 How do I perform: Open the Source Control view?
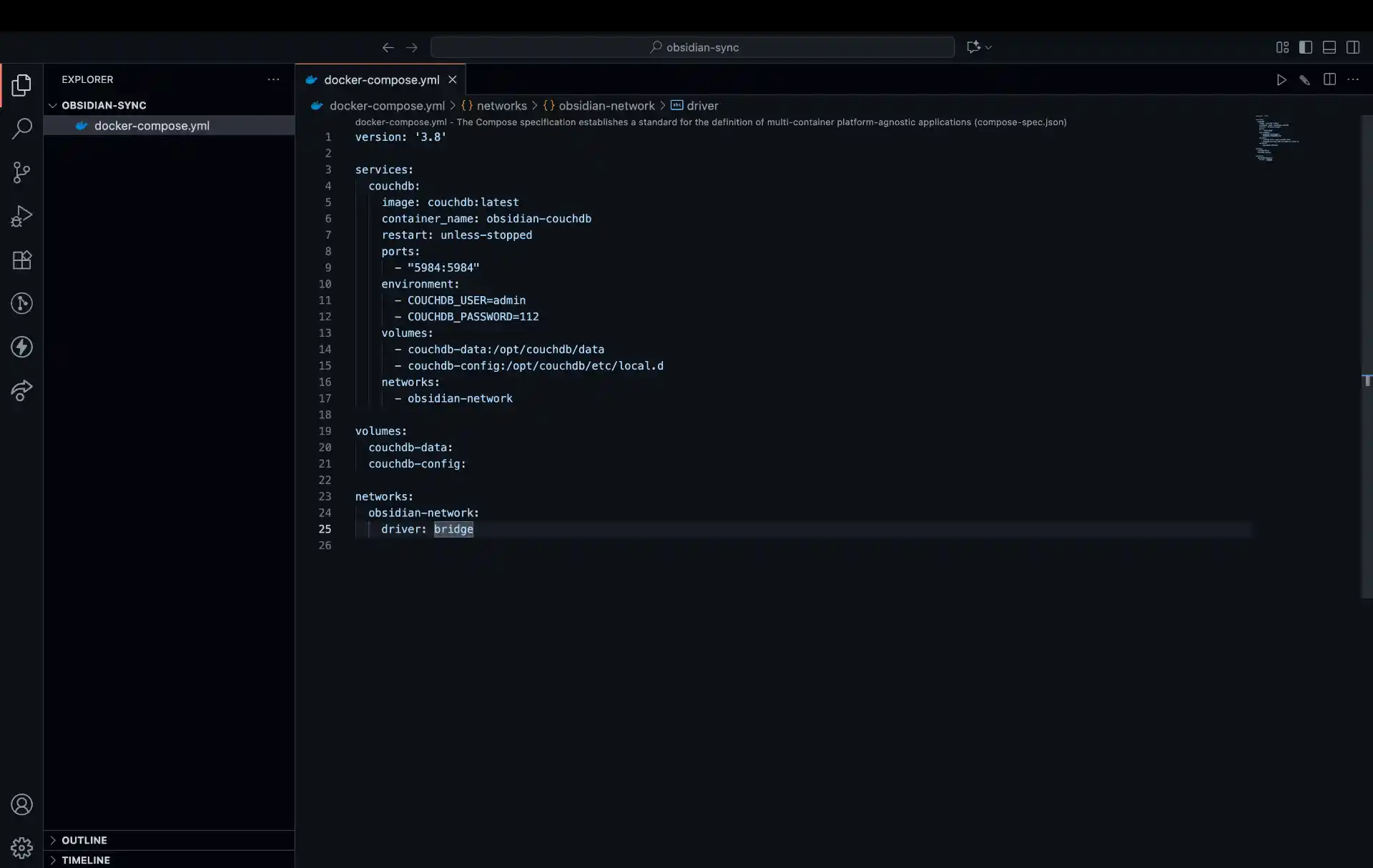coord(21,172)
